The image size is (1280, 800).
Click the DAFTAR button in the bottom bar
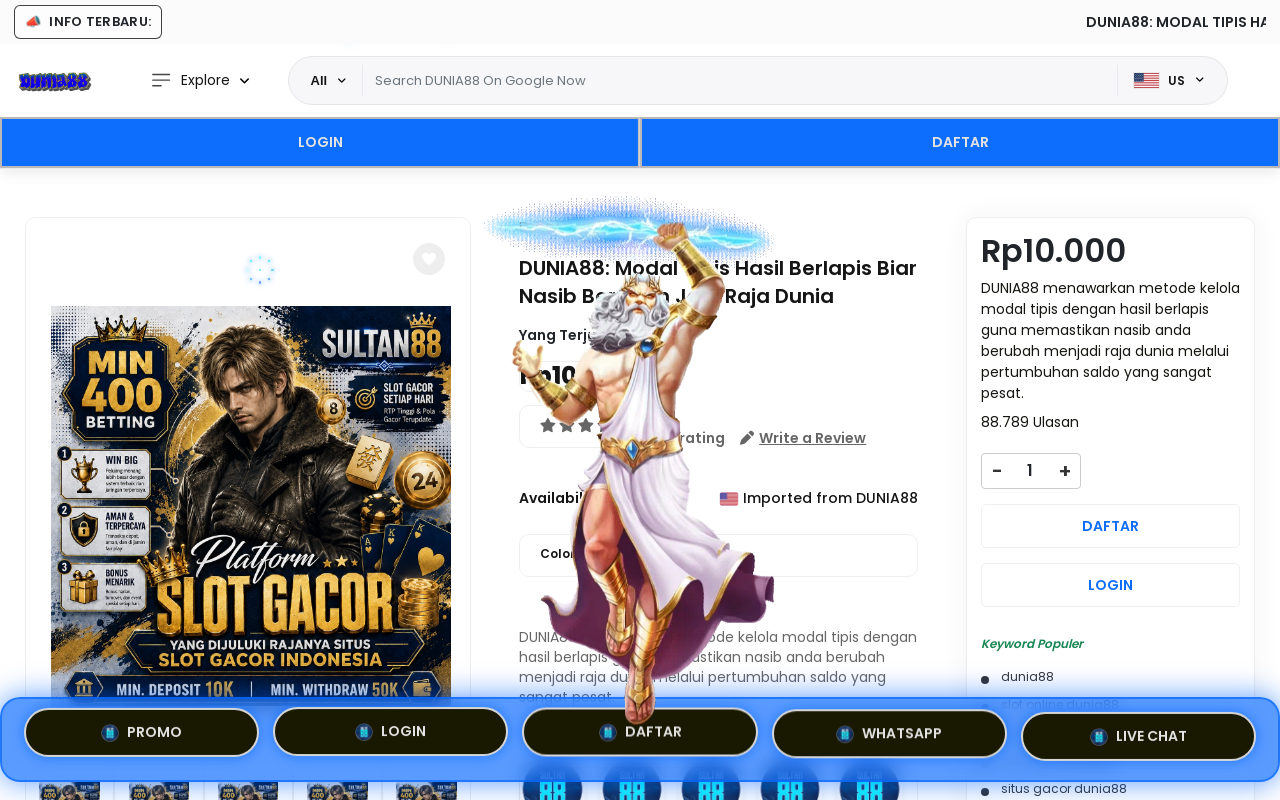(640, 732)
